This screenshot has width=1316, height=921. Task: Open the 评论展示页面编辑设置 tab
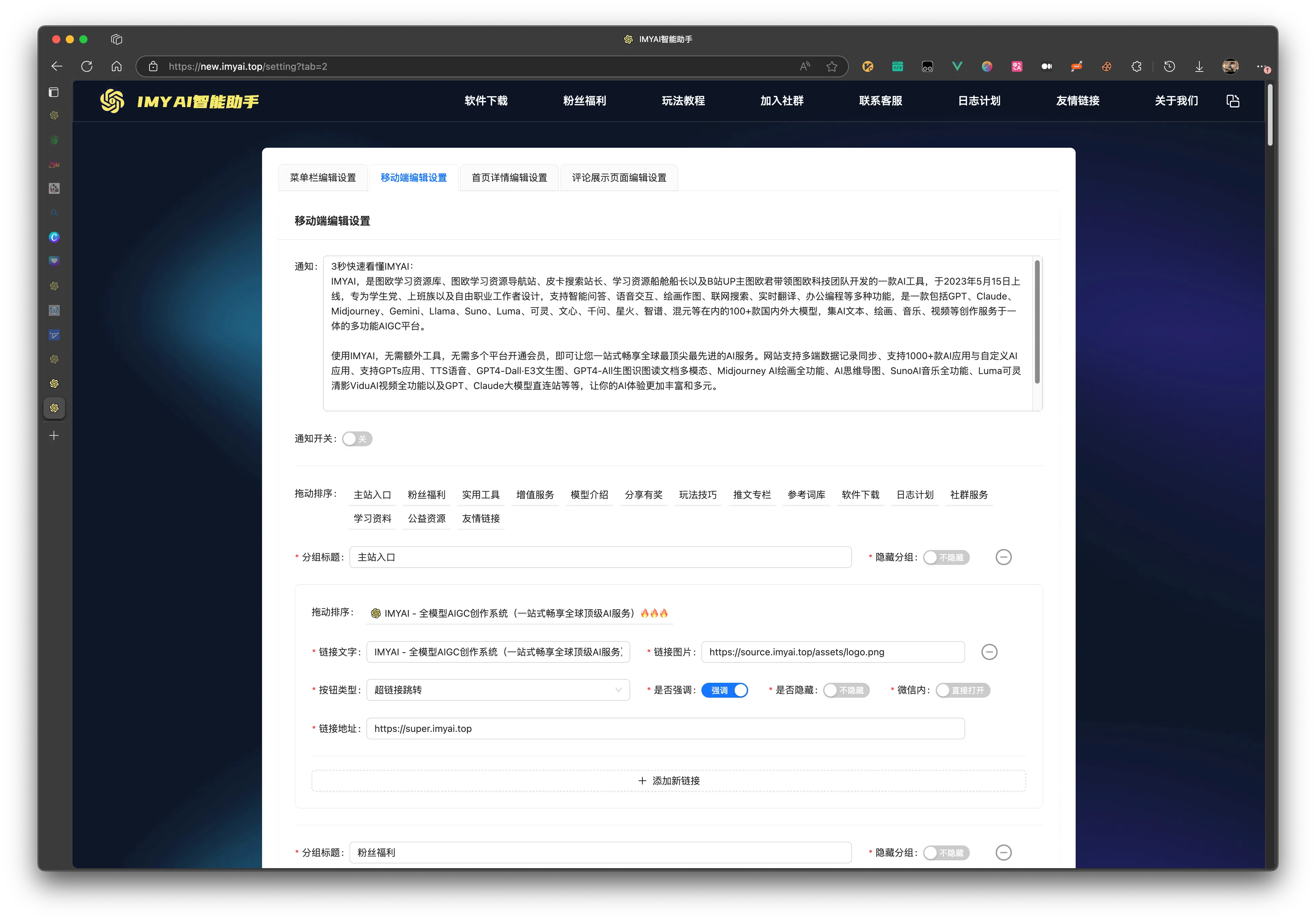619,178
